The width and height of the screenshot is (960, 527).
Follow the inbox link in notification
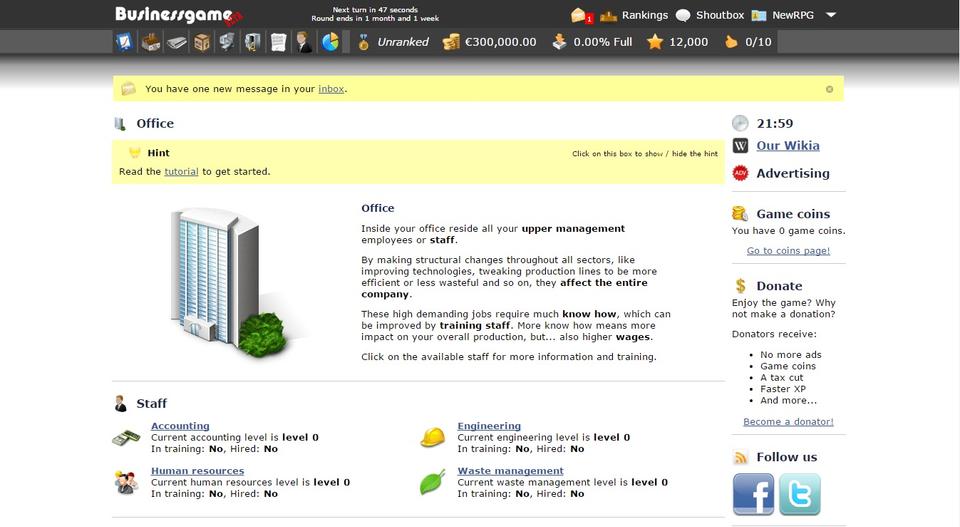tap(331, 89)
